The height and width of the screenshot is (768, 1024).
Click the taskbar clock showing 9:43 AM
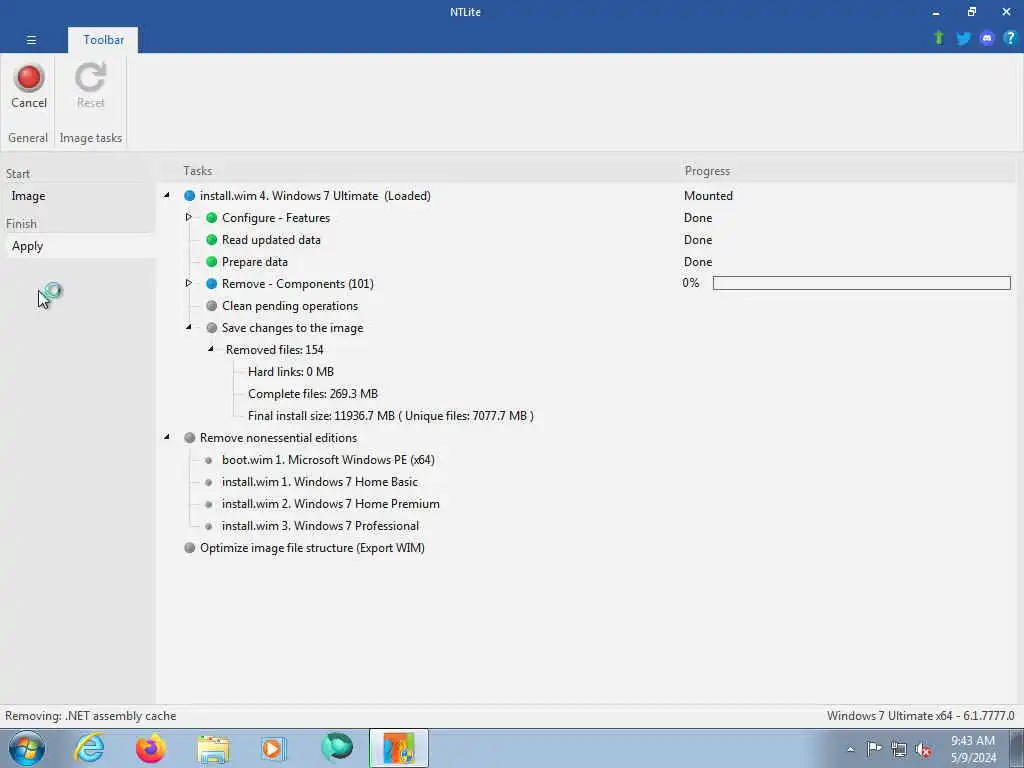click(x=973, y=749)
